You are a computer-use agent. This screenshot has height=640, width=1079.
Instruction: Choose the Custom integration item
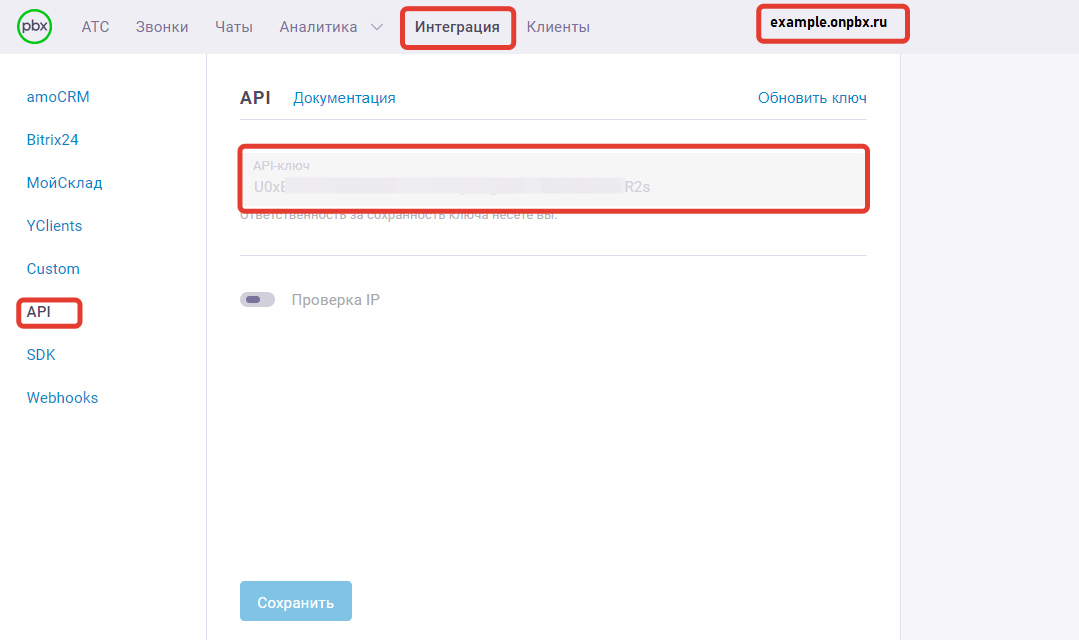click(53, 269)
